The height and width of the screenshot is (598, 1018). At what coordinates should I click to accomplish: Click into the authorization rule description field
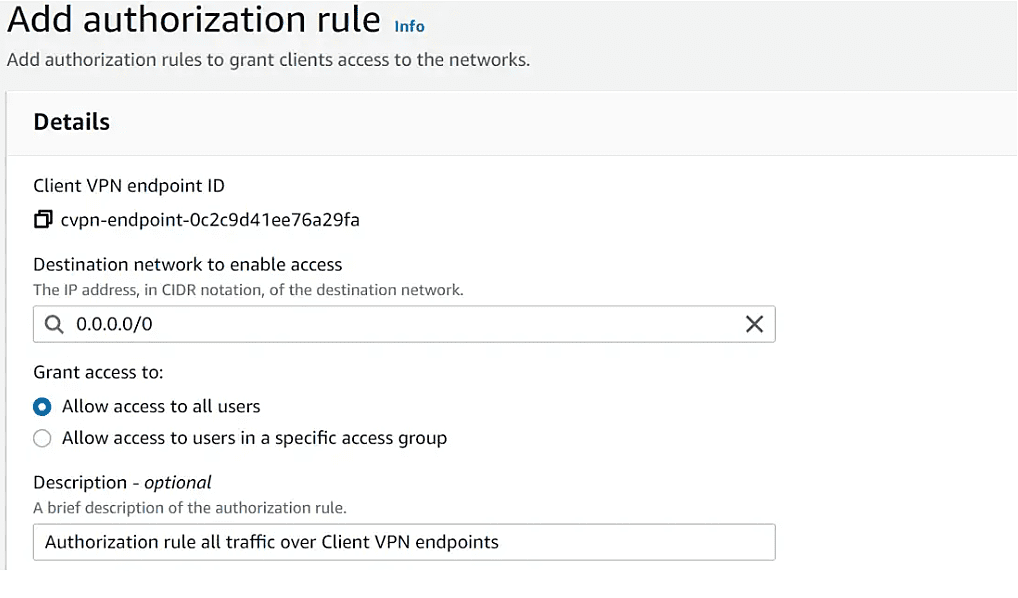(404, 542)
